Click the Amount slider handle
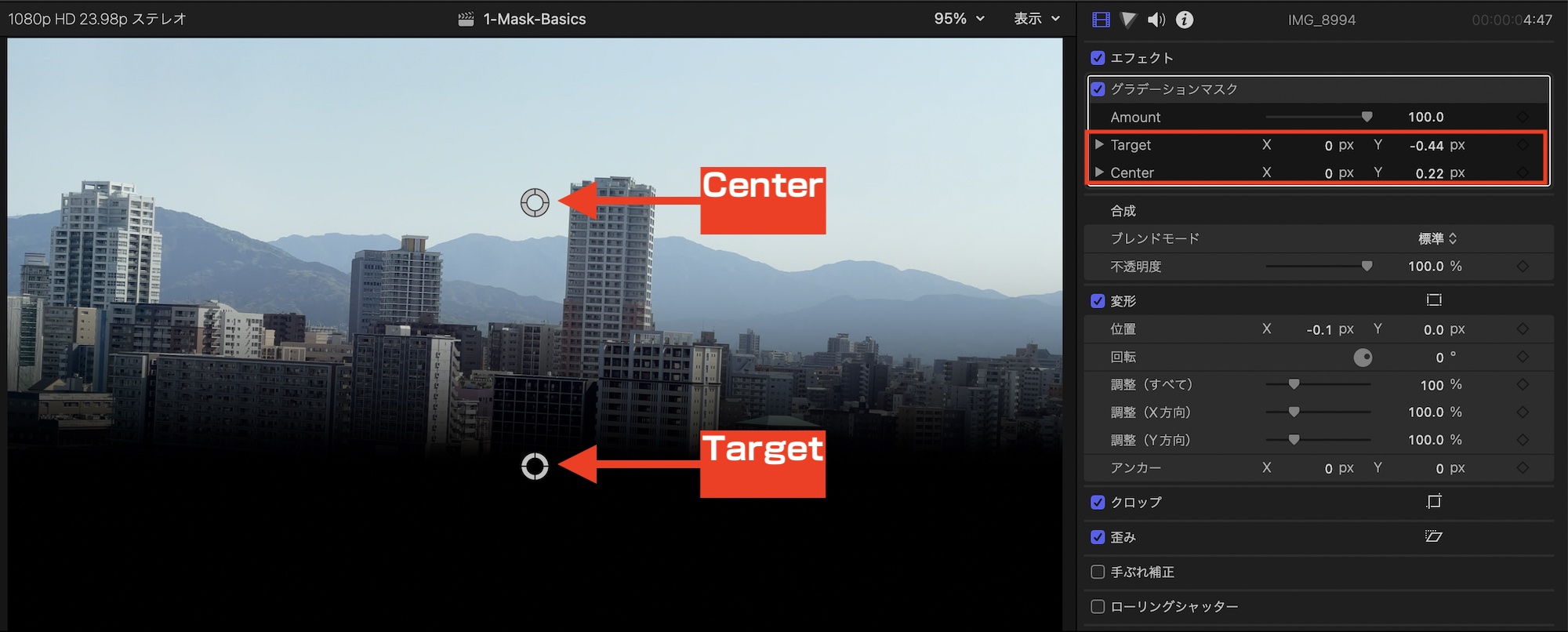This screenshot has height=632, width=1568. point(1367,117)
